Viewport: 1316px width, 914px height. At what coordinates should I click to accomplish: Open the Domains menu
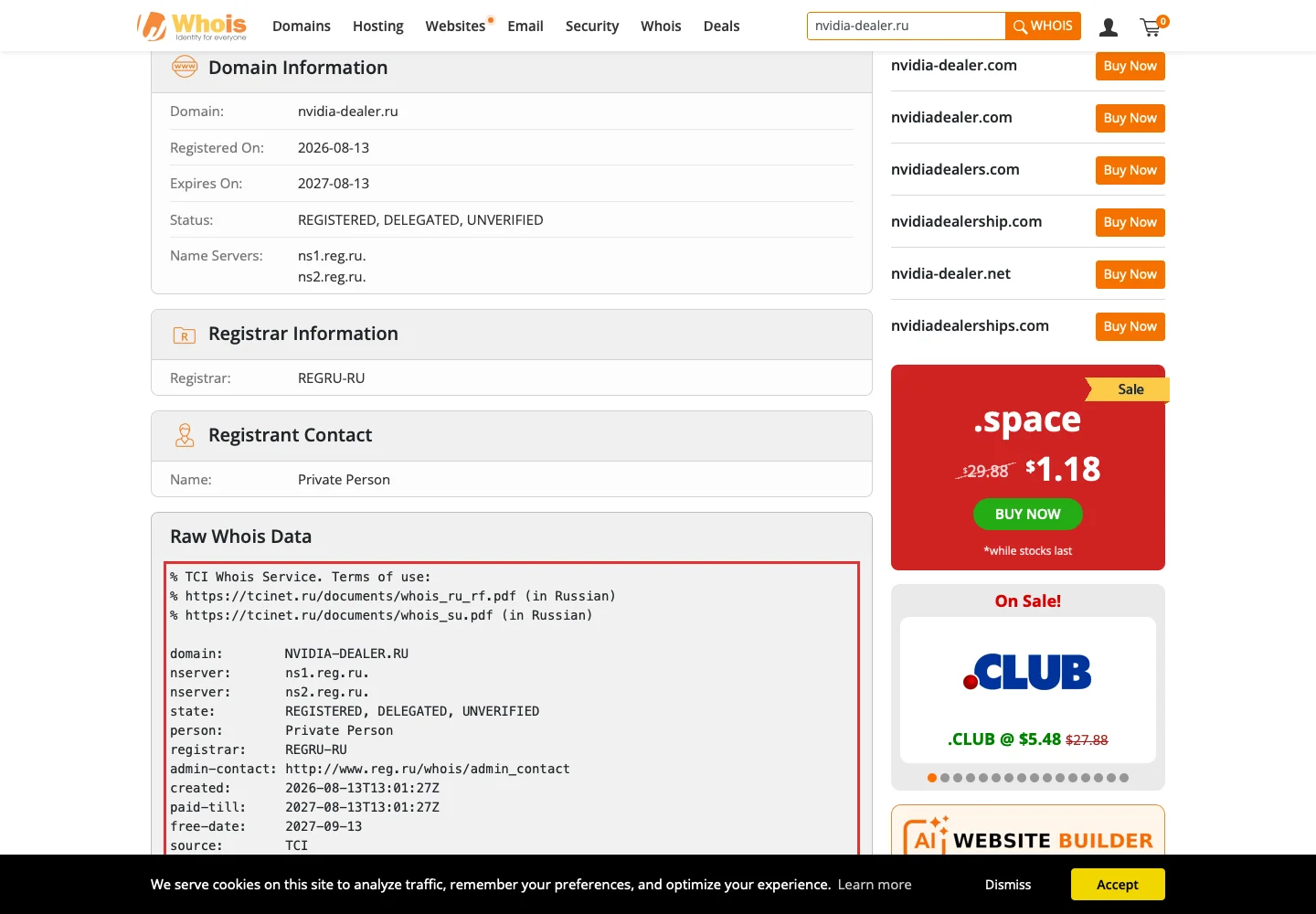tap(302, 27)
